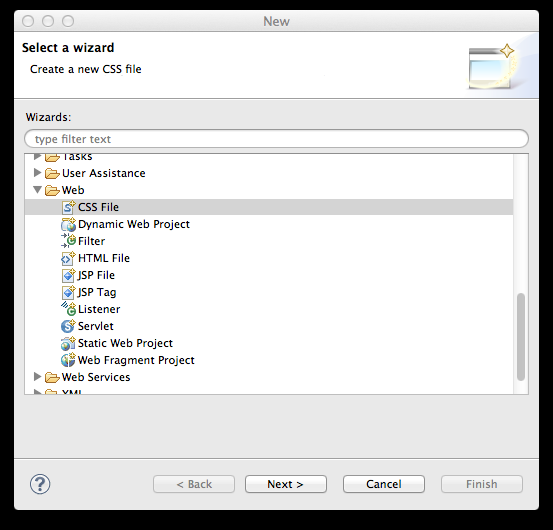Viewport: 553px width, 530px height.
Task: Click the Next > button
Action: pyautogui.click(x=286, y=484)
